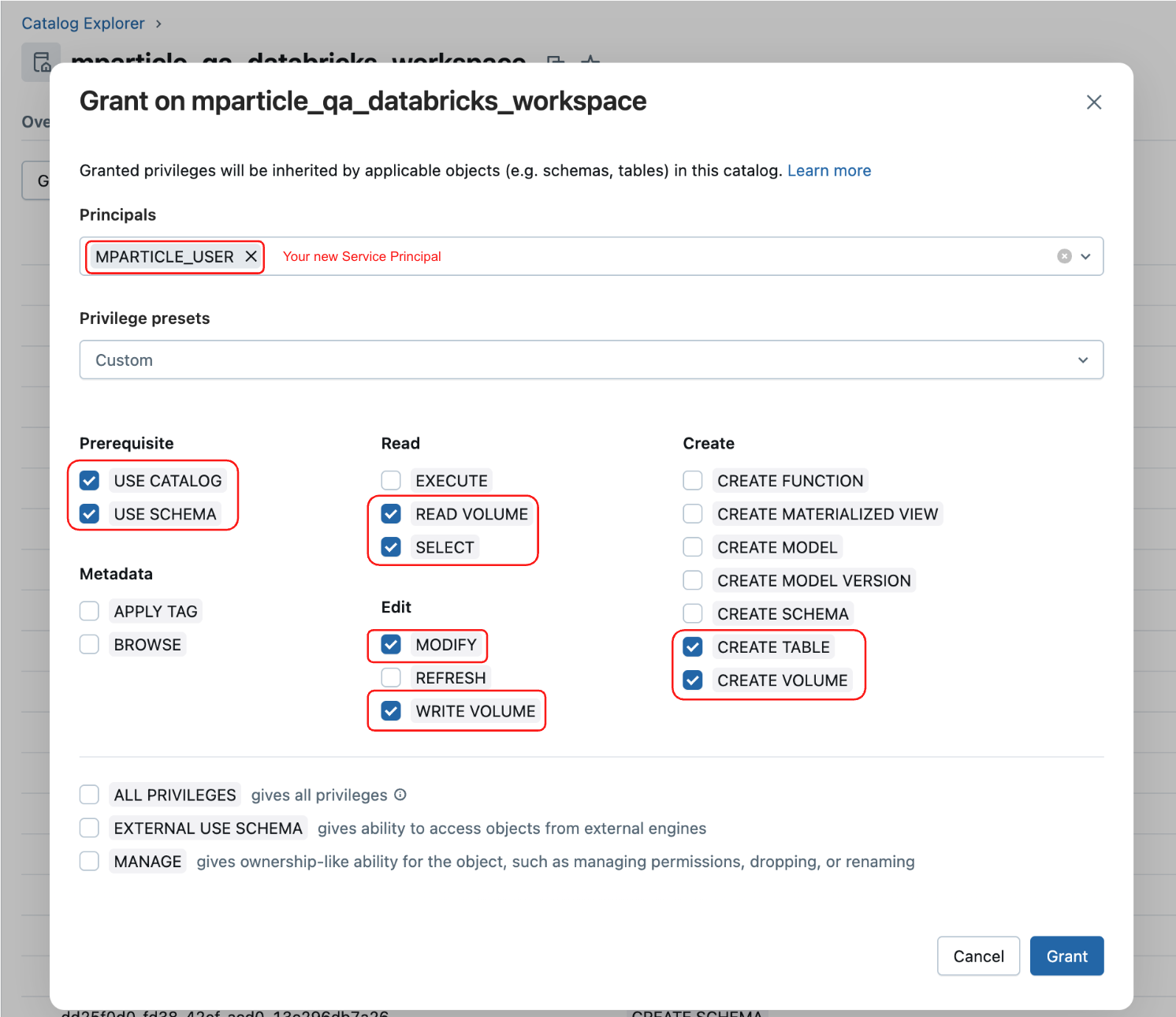
Task: Click the catalog icon behind the dialog
Action: [41, 62]
